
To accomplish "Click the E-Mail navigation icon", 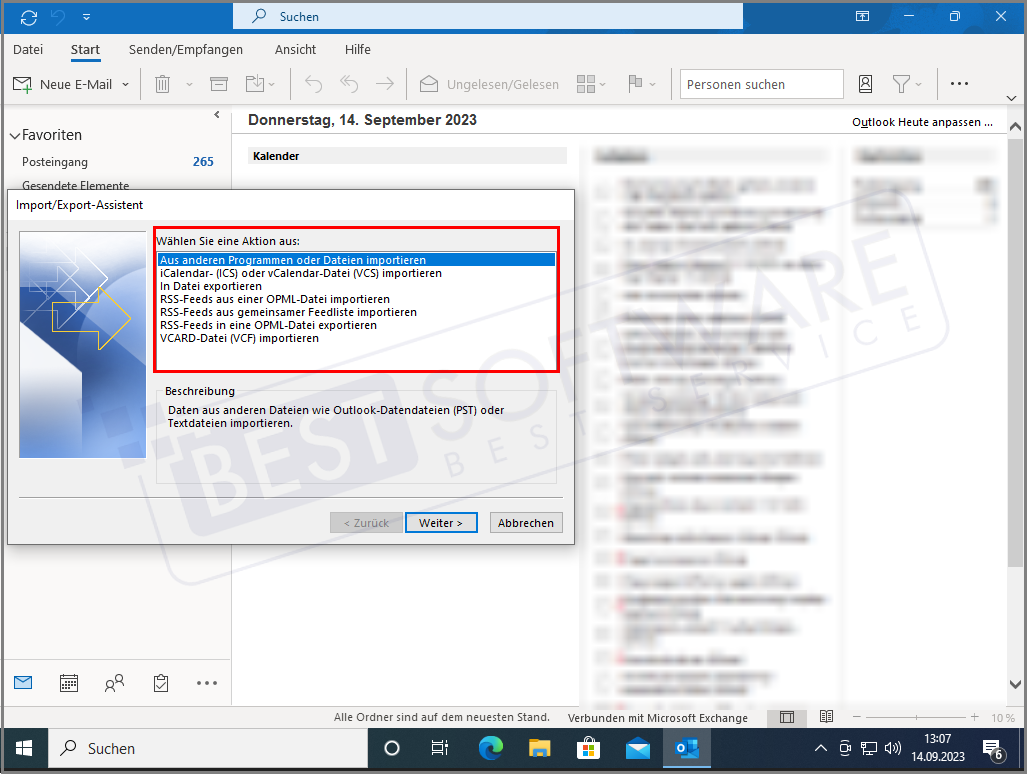I will pyautogui.click(x=23, y=683).
